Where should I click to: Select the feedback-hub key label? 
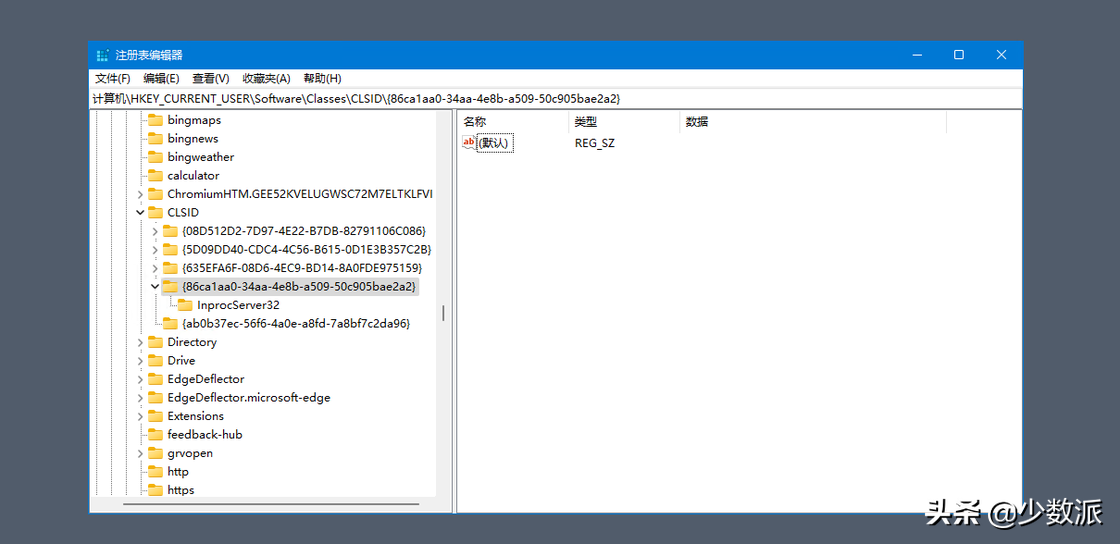click(204, 435)
